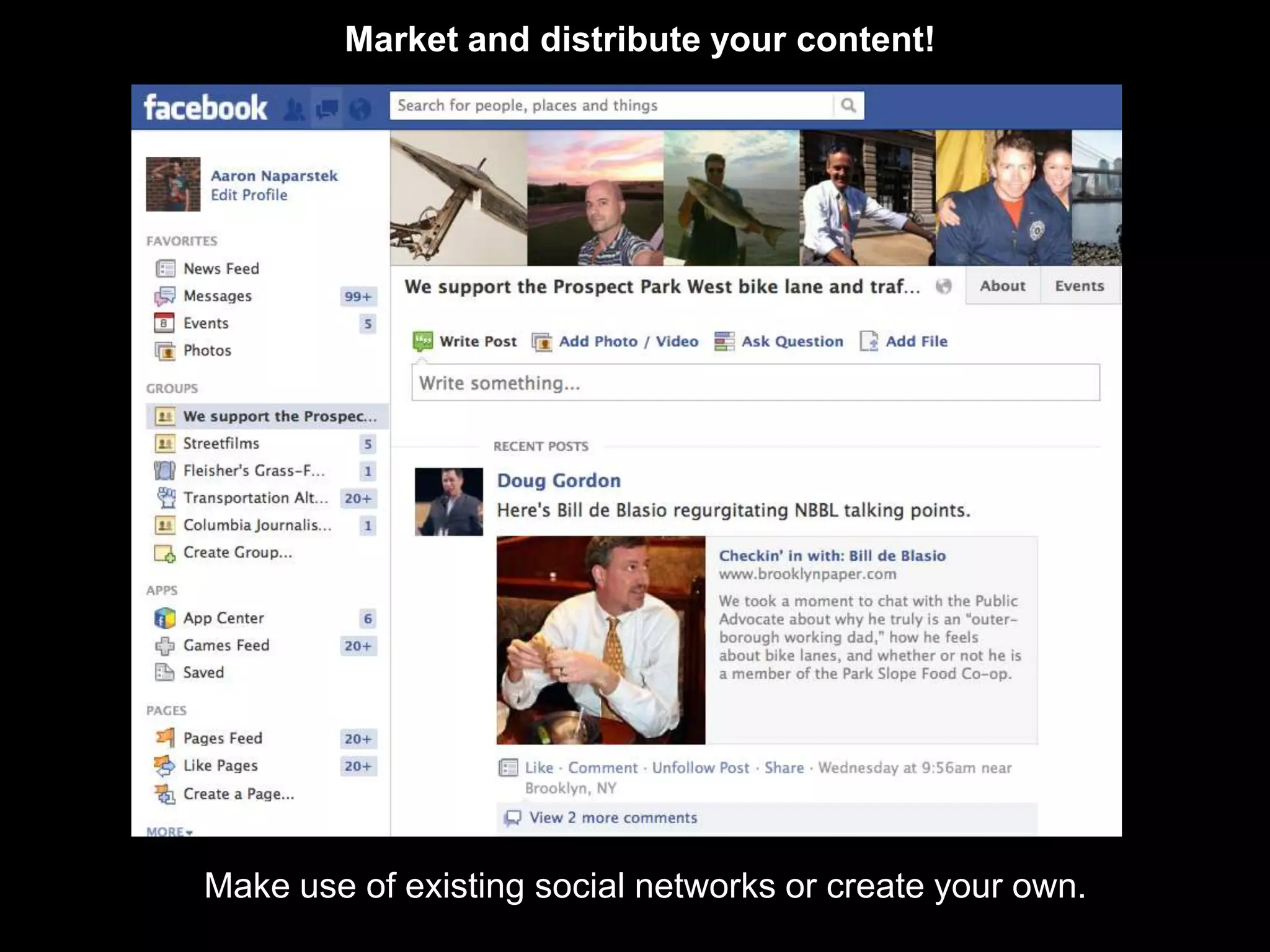Click the Write Post speech icon
Viewport: 1270px width, 952px height.
tap(423, 342)
